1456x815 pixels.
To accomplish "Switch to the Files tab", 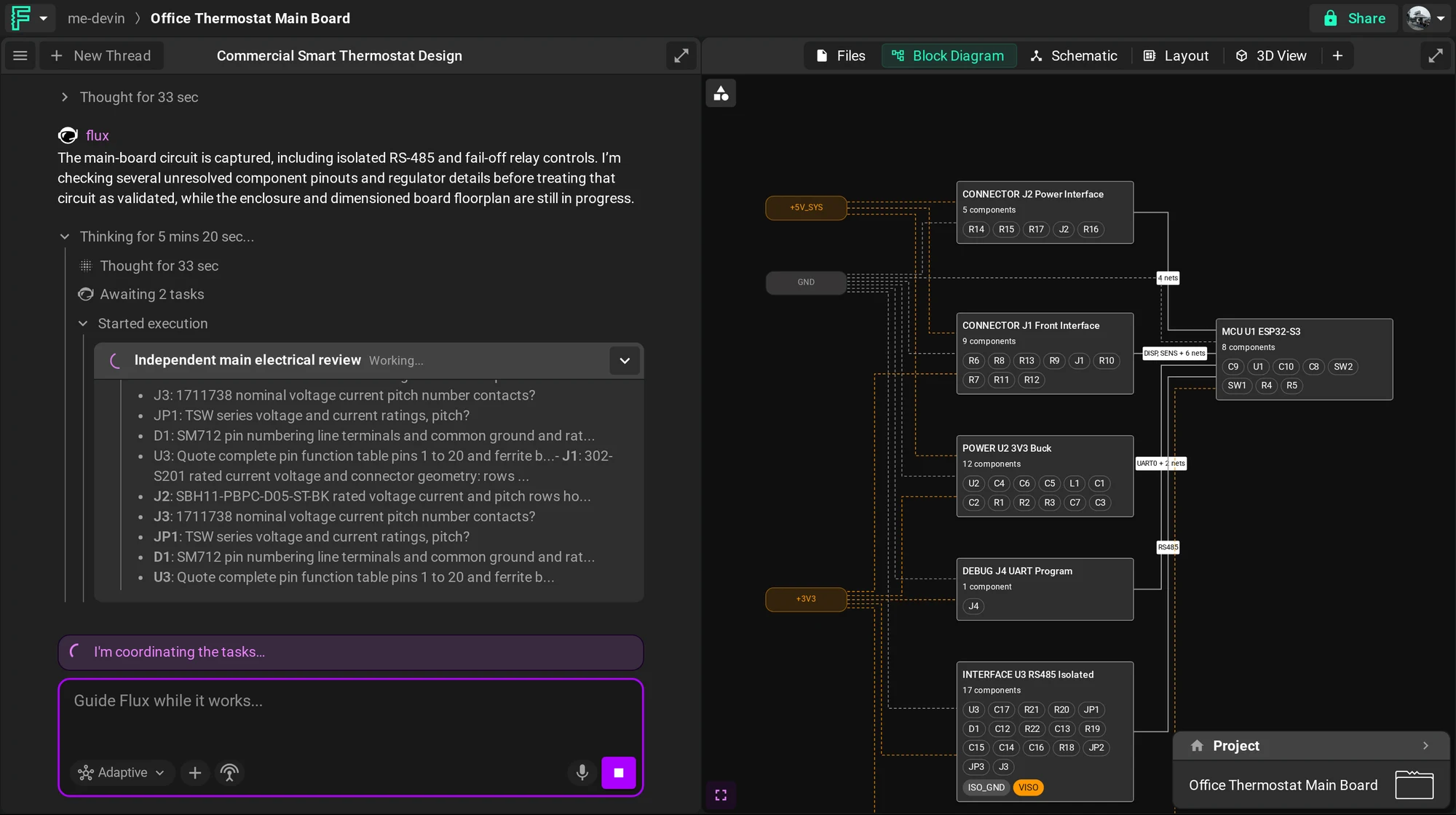I will (841, 56).
